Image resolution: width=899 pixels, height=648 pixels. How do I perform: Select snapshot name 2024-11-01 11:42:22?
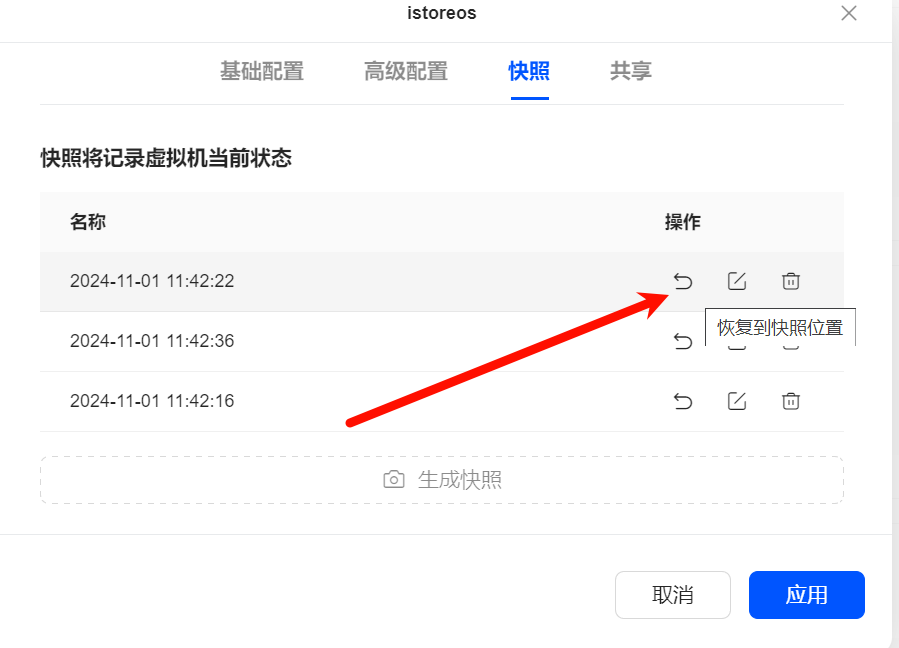pos(152,281)
